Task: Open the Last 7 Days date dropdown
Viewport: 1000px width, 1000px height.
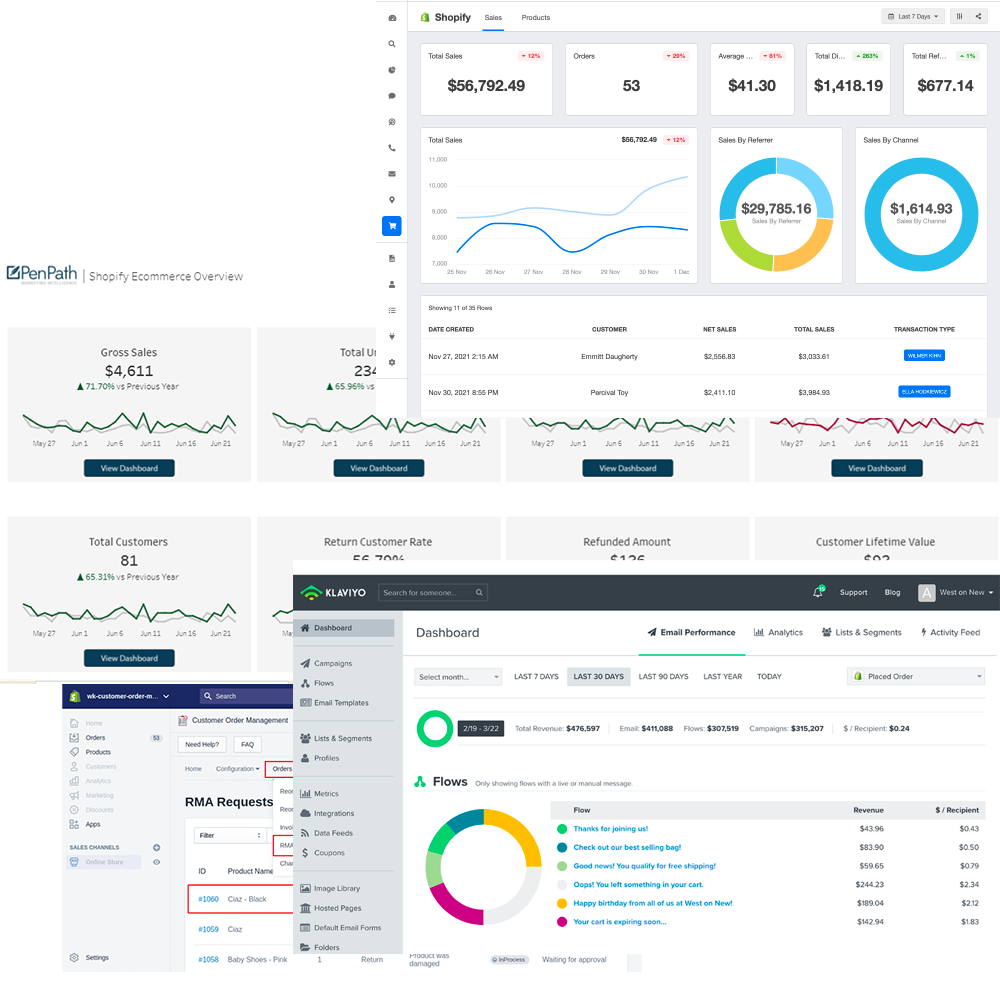Action: 913,17
